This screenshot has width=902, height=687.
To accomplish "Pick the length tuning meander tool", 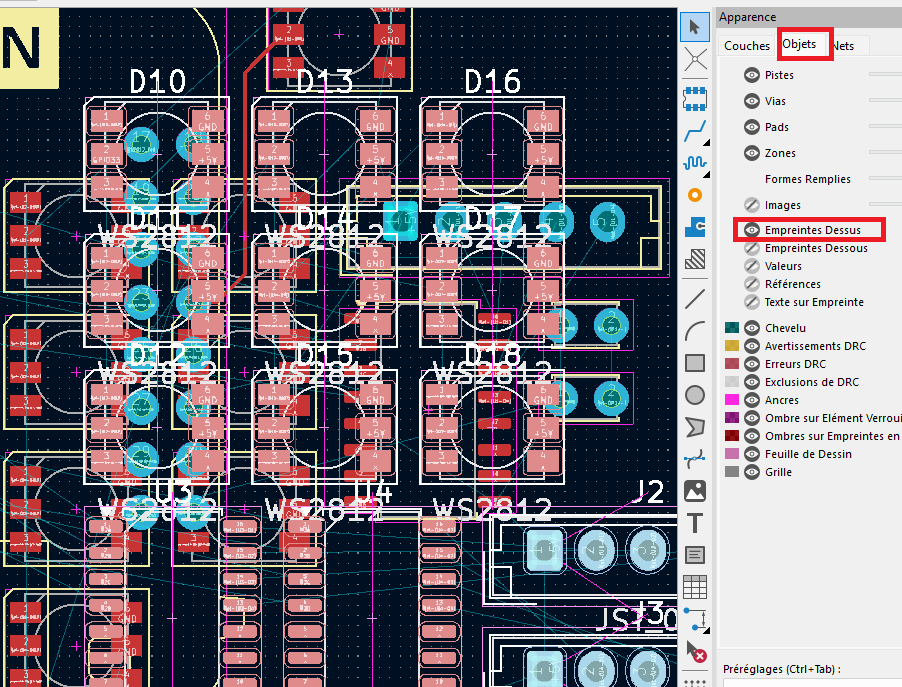I will tap(695, 163).
